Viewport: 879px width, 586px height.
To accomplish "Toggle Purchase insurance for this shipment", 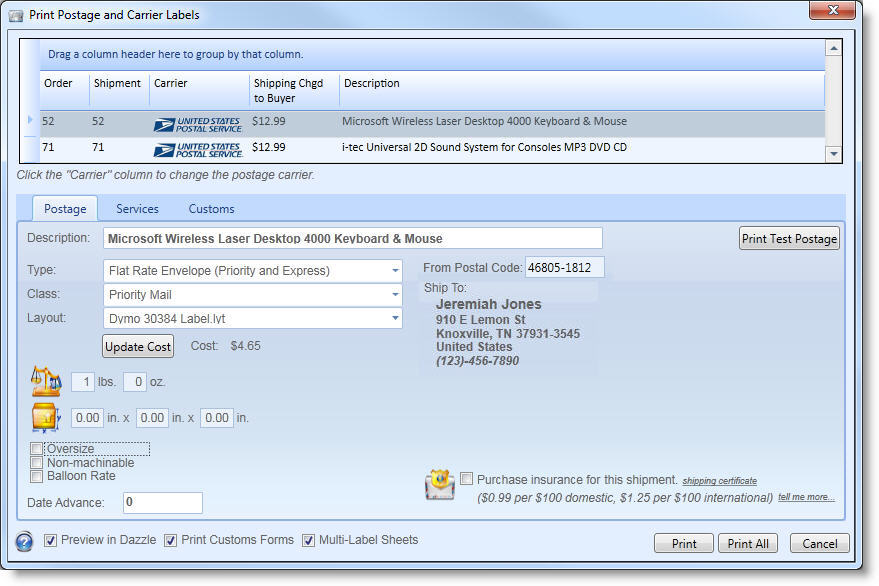I will [x=467, y=480].
